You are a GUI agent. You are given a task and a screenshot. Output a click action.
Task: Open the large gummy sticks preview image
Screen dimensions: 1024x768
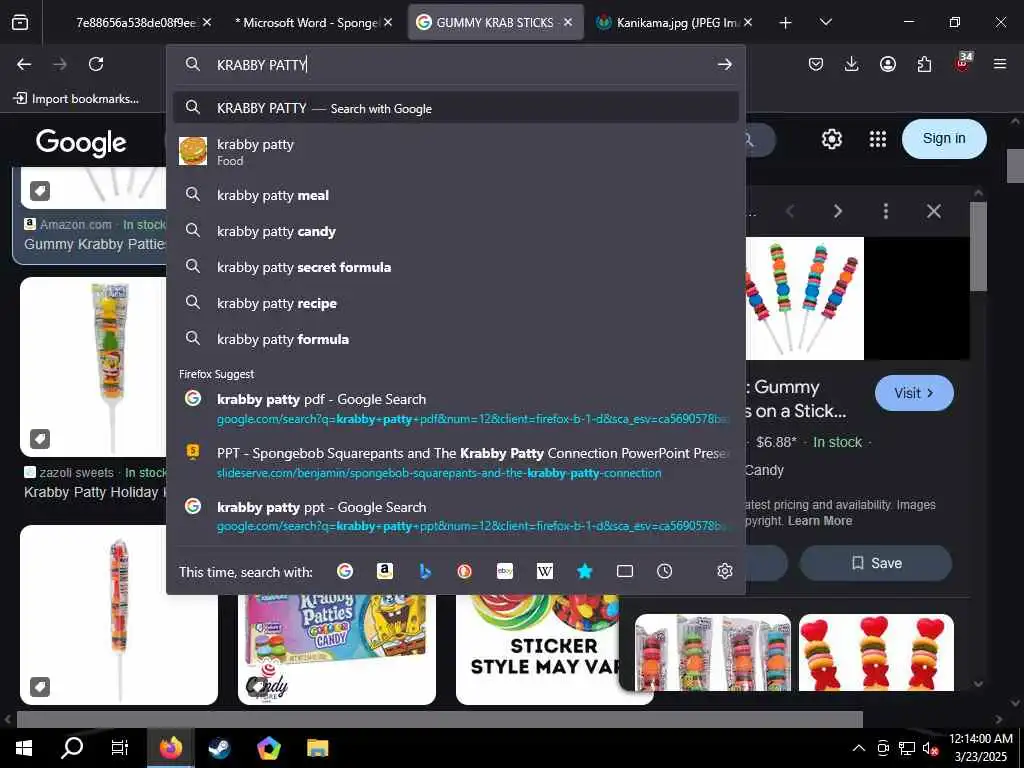[x=805, y=298]
